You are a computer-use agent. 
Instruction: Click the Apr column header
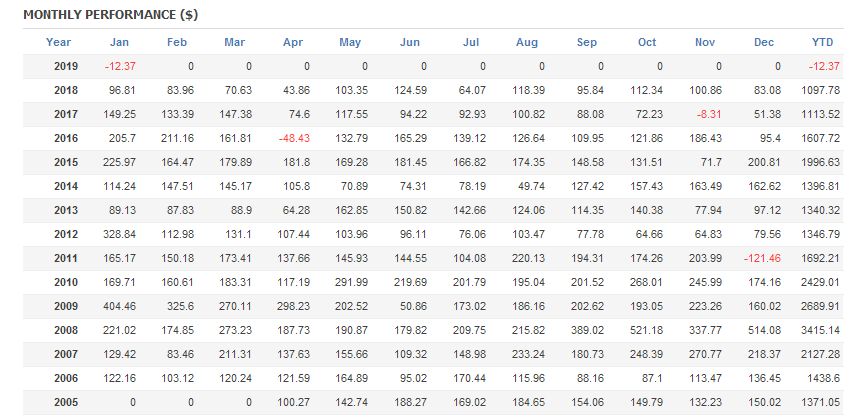[x=291, y=42]
